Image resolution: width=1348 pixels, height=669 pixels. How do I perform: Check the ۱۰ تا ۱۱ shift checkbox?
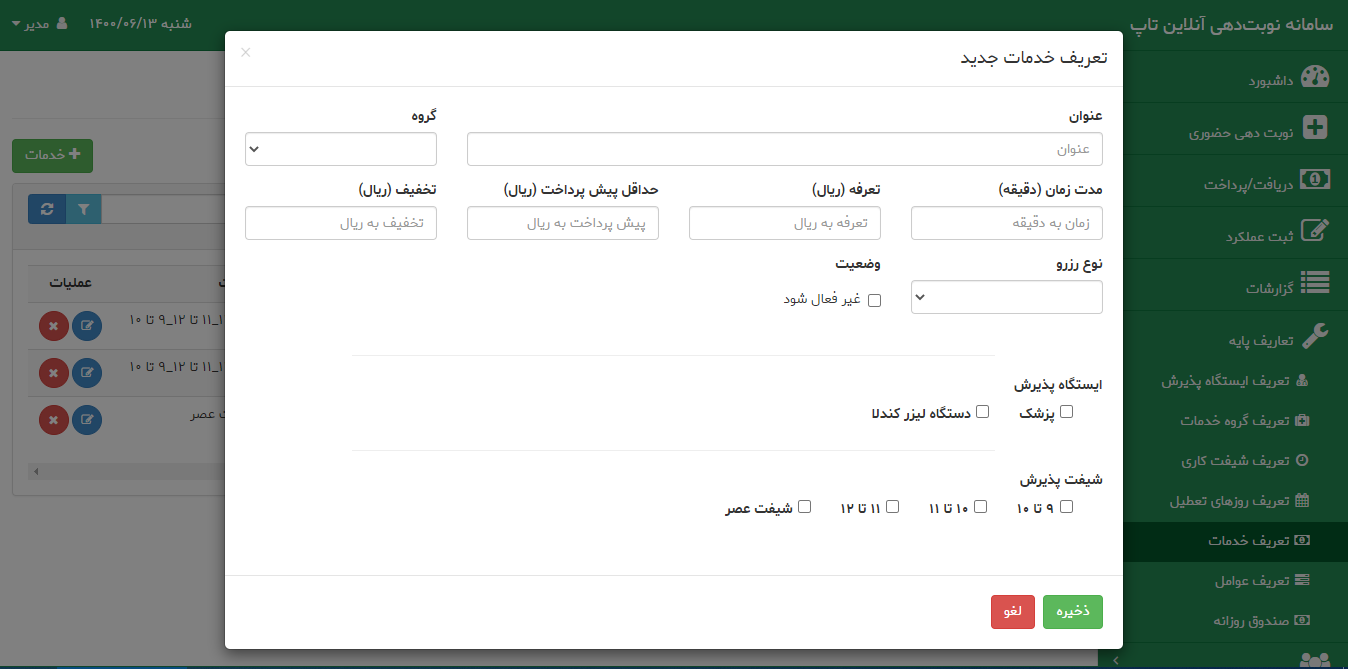pos(980,507)
